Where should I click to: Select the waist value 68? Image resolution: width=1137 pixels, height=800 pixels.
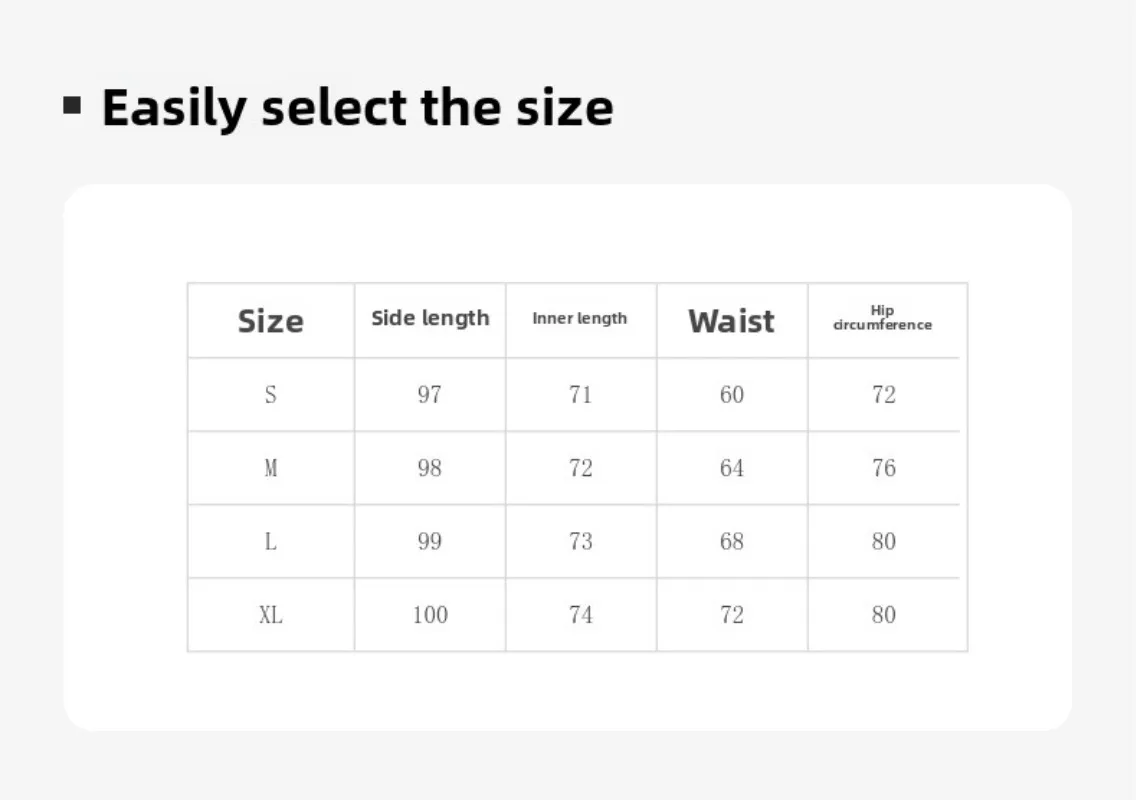click(732, 541)
